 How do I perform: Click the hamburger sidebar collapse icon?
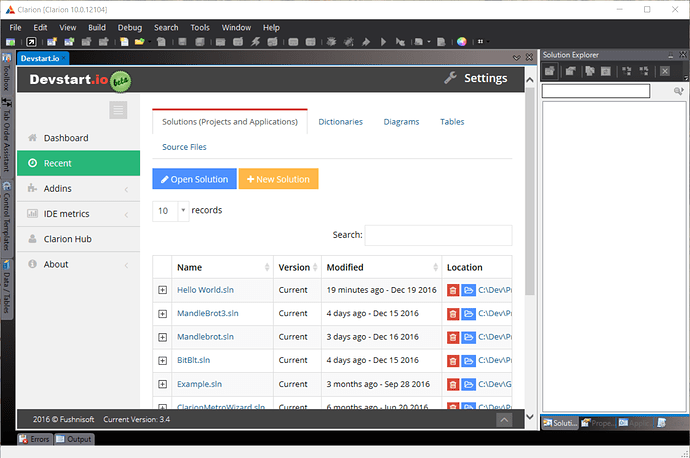tap(118, 110)
